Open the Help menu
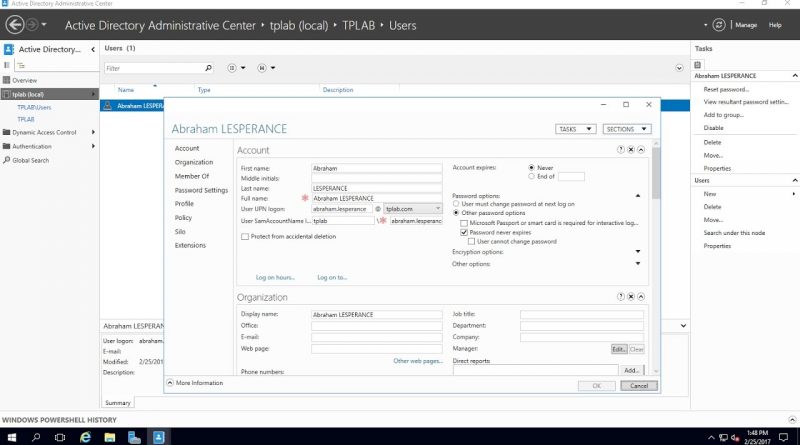800x445 pixels. [775, 24]
